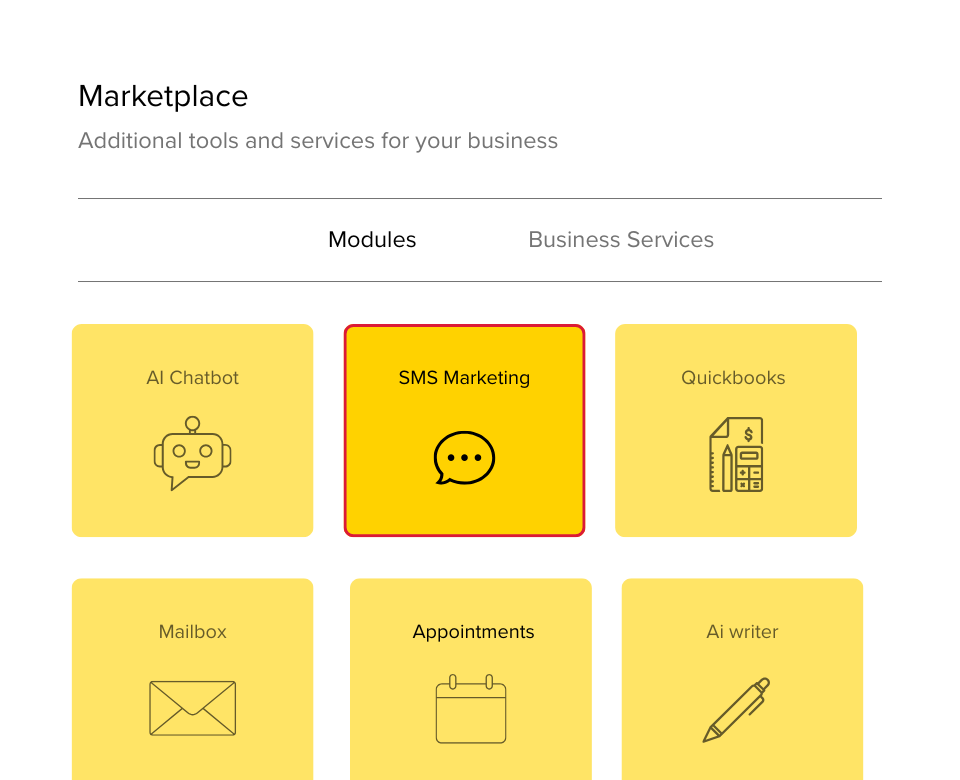The height and width of the screenshot is (780, 960).
Task: Click the Quickbooks calculator and invoice icon
Action: 736,454
